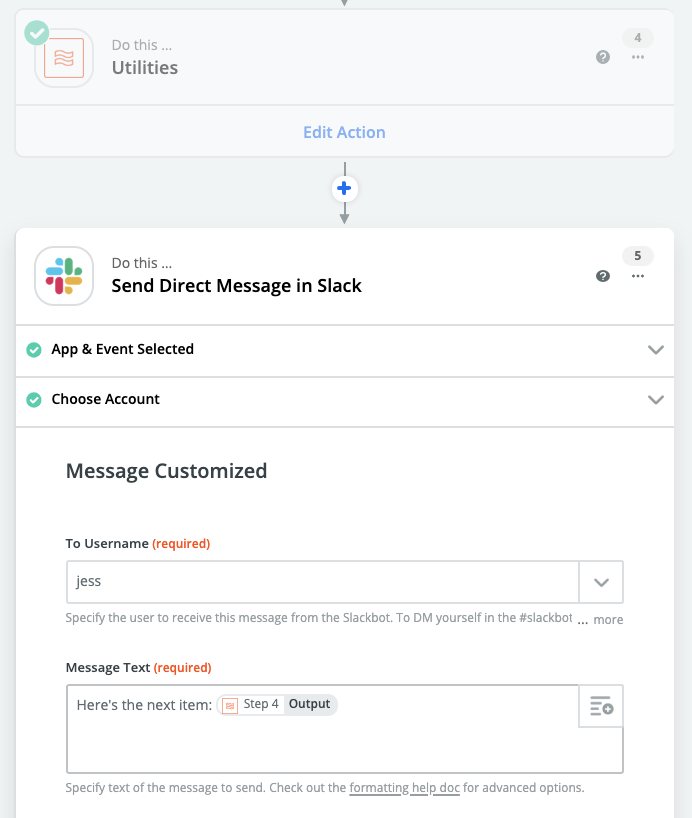Image resolution: width=692 pixels, height=818 pixels.
Task: Click the Step 4 Output data pill
Action: (278, 705)
